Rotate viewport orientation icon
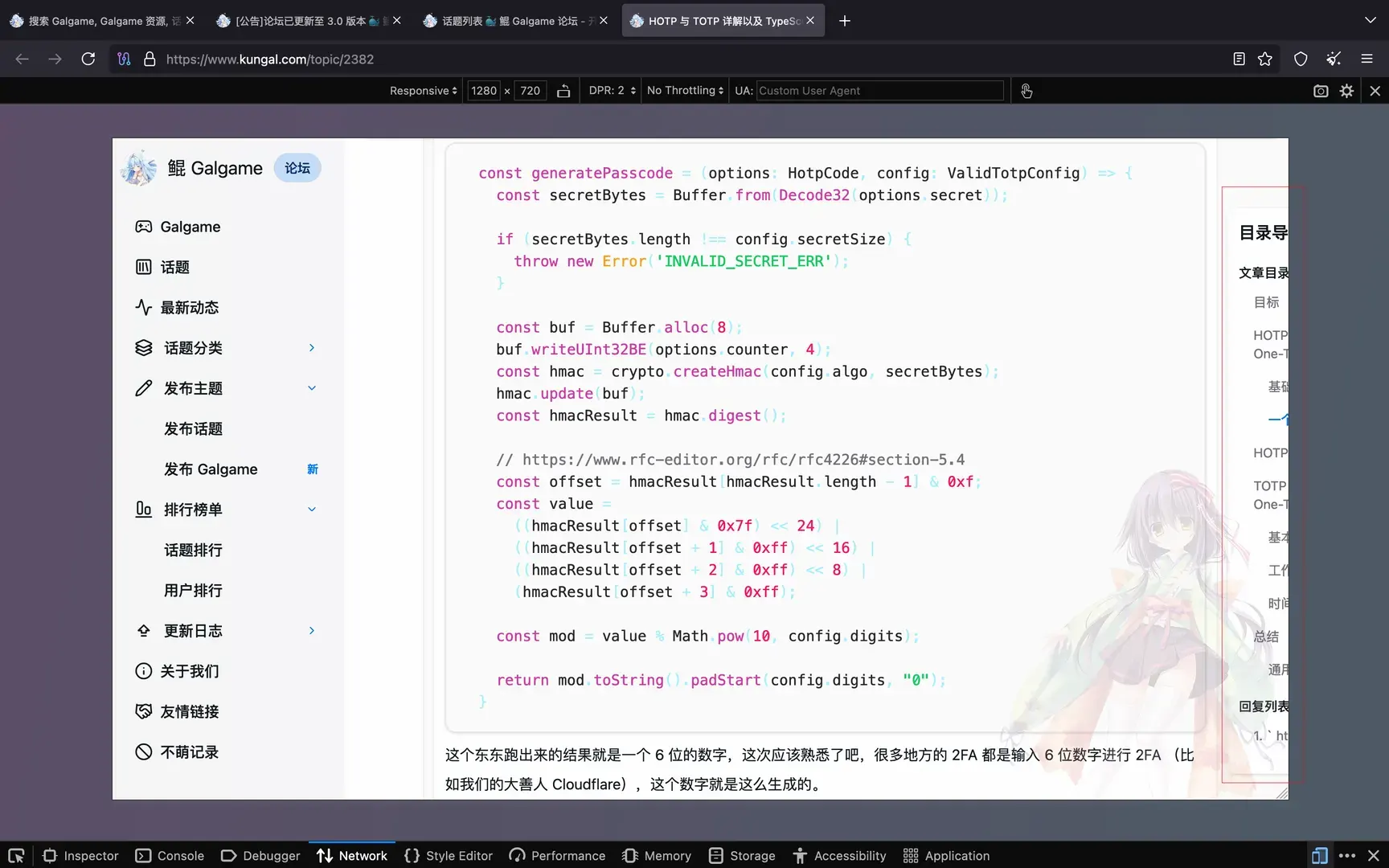Screen dimensions: 1389x868 click(x=563, y=91)
